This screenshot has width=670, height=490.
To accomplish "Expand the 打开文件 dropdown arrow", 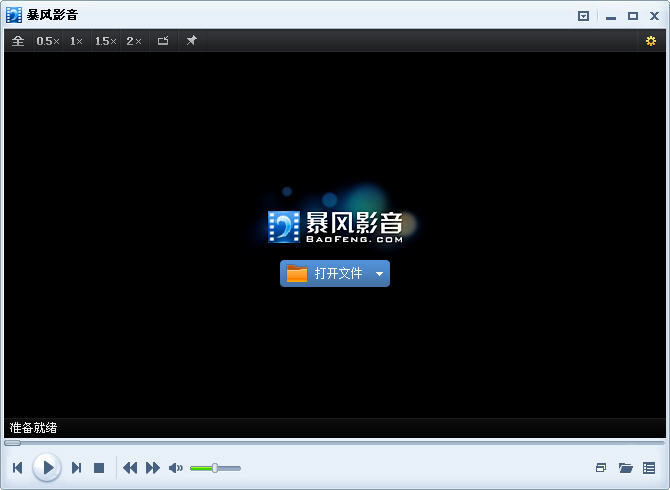I will pos(379,274).
